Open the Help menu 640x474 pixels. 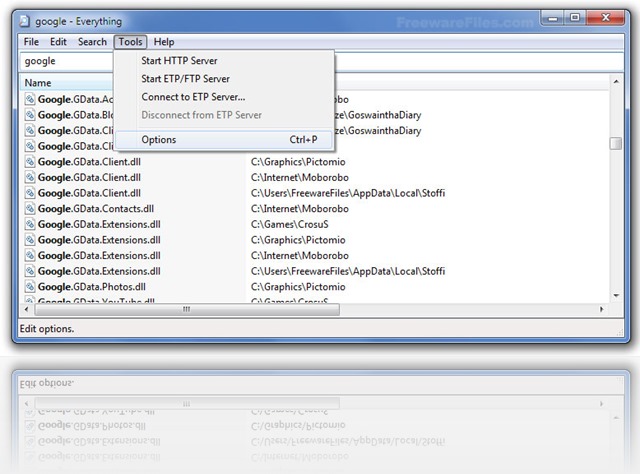[164, 42]
